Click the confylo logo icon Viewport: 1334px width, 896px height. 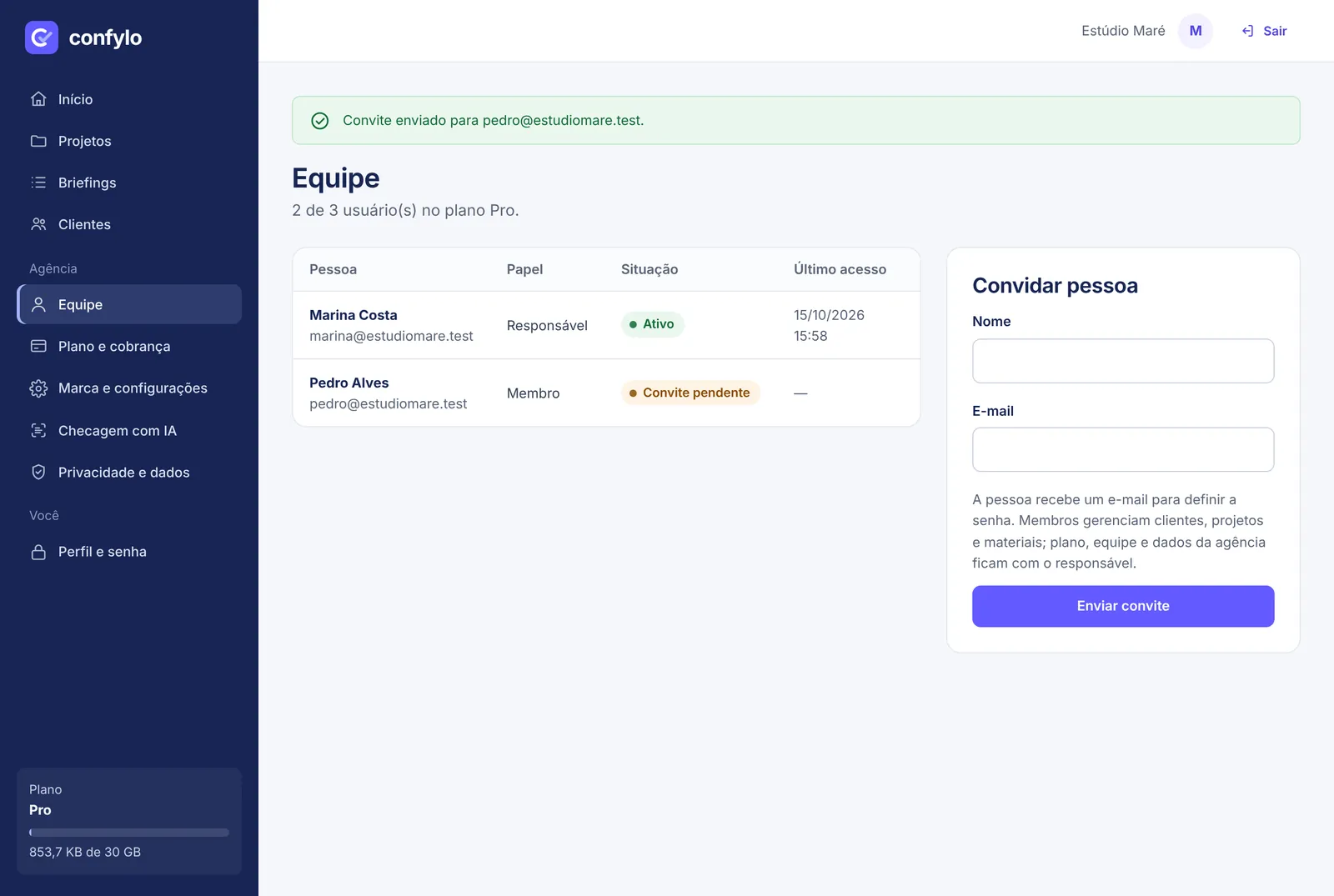coord(42,38)
